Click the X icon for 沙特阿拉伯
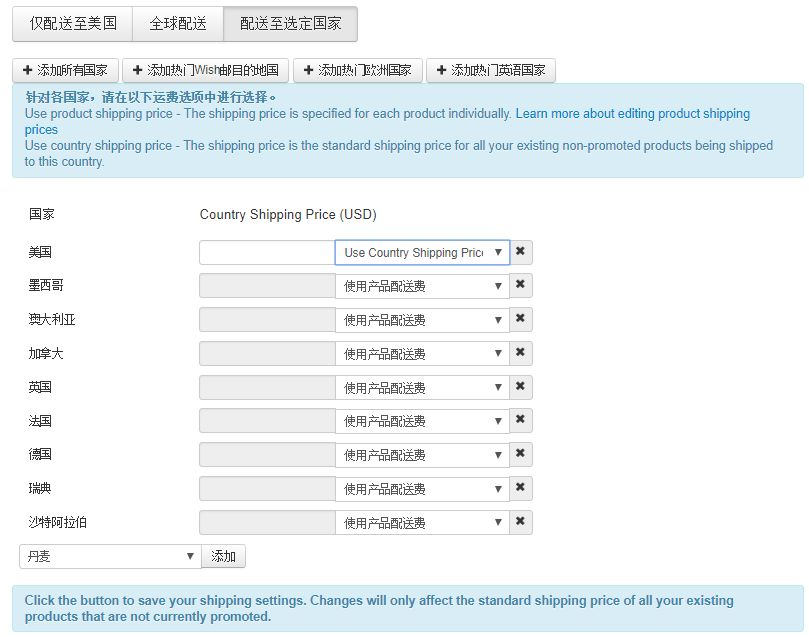Screen dimensions: 809x637 [520, 522]
